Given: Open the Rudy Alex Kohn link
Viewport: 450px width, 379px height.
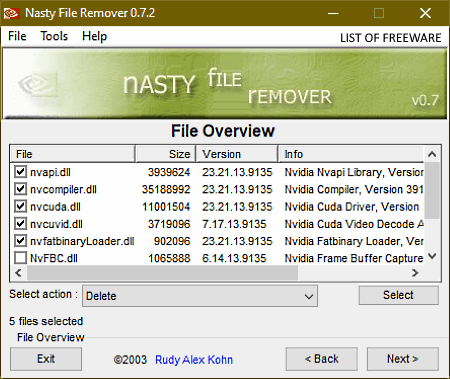Looking at the screenshot, I should click(x=194, y=360).
